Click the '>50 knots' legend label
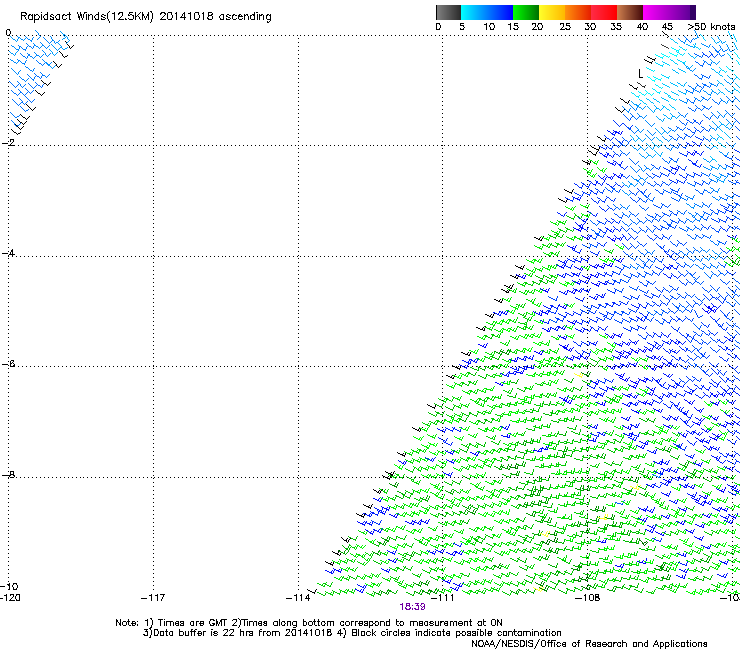Screen dimensions: 740x650 tap(711, 27)
